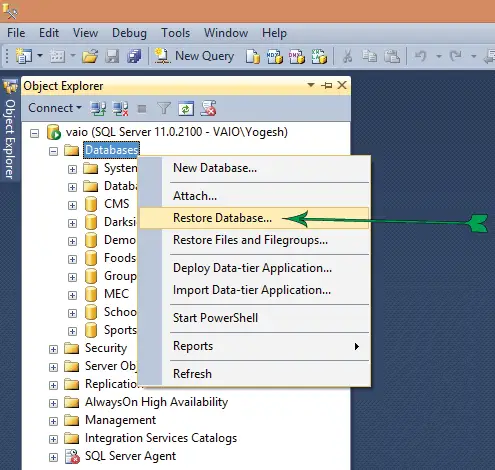This screenshot has width=495, height=470.
Task: Click the Database Engine Query icon
Action: pos(253,56)
